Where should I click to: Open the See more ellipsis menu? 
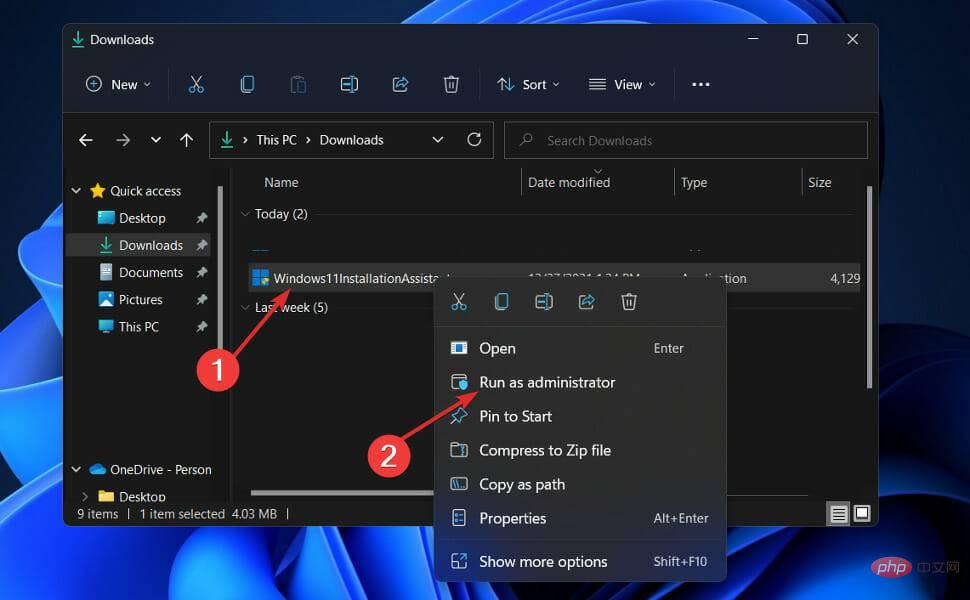pyautogui.click(x=700, y=84)
